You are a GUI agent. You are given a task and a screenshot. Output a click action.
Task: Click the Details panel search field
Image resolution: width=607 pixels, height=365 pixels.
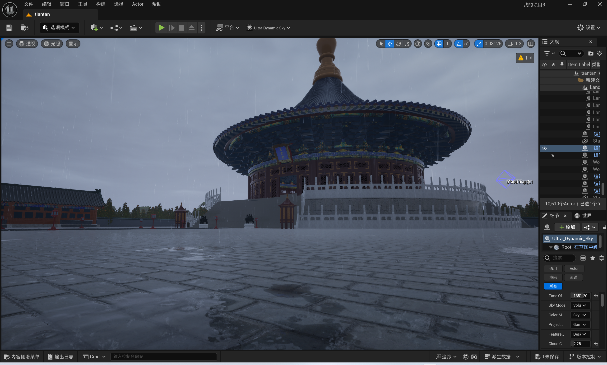point(559,258)
